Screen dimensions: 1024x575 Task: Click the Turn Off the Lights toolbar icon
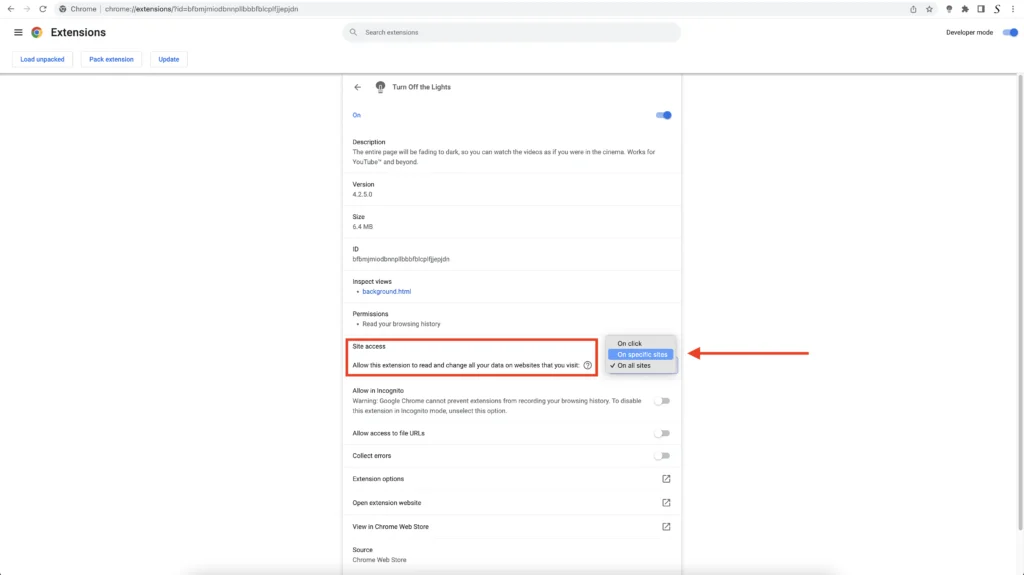point(948,9)
